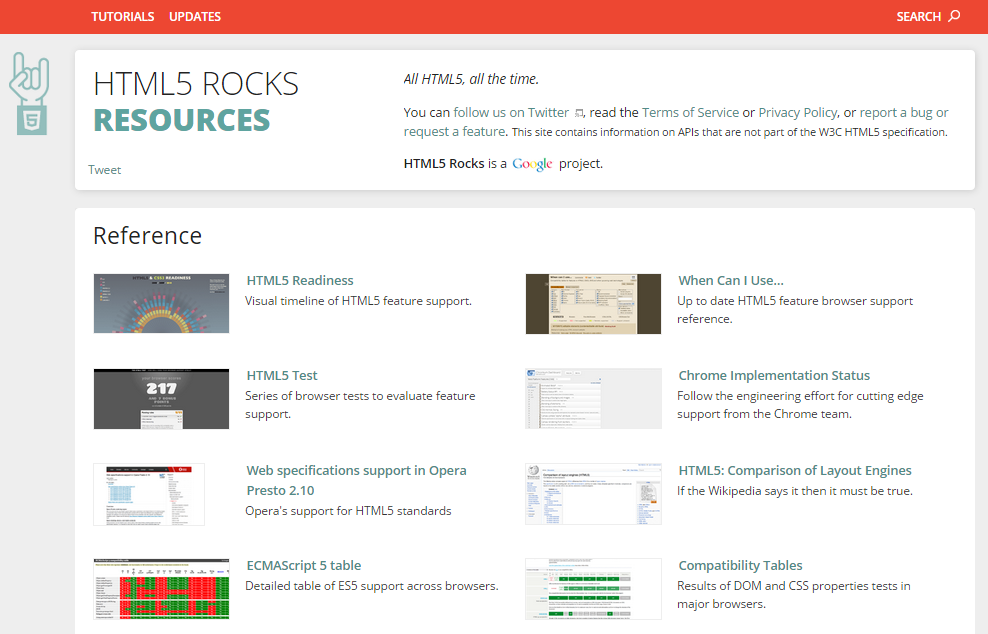This screenshot has height=634, width=988.
Task: Click the search magnifier icon
Action: [x=955, y=16]
